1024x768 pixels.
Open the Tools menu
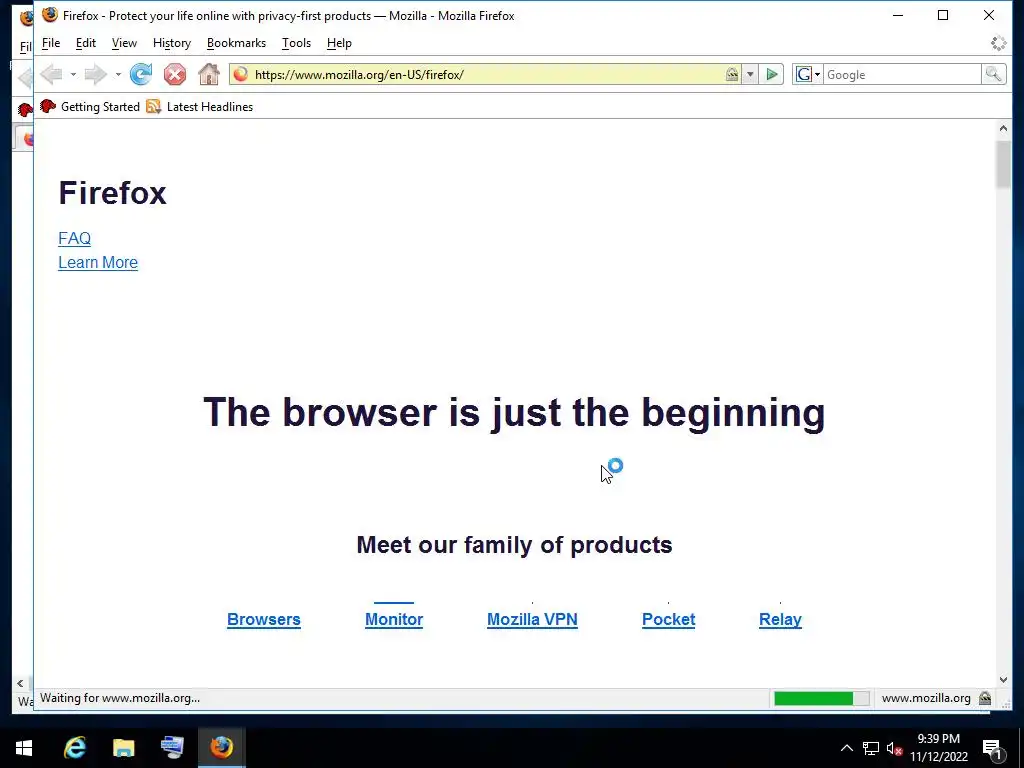(296, 43)
